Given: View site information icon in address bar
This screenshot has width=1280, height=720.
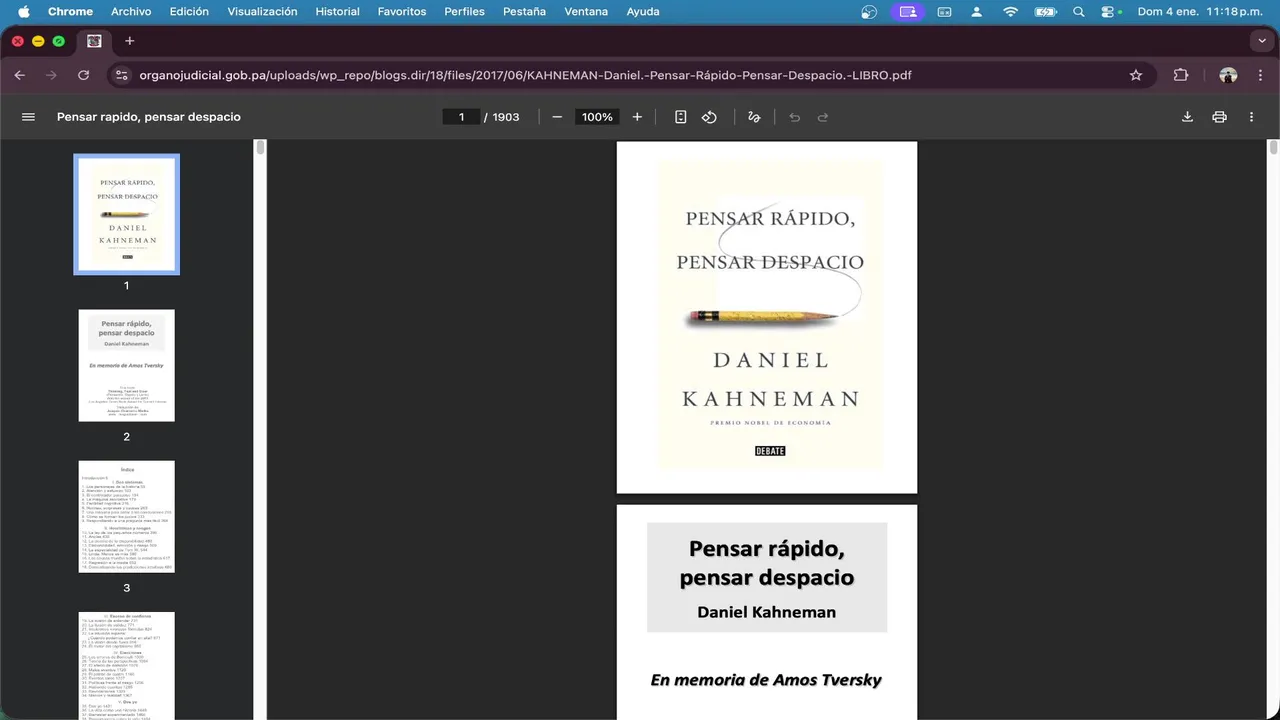Looking at the screenshot, I should (121, 75).
